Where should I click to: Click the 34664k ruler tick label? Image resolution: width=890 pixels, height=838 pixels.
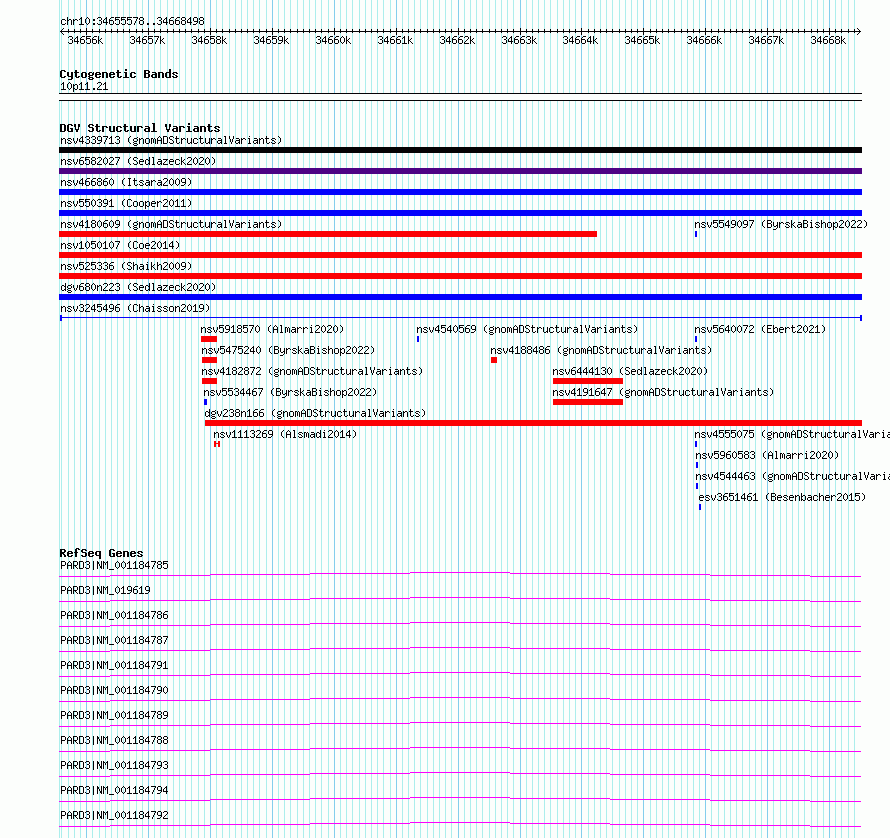coord(580,40)
